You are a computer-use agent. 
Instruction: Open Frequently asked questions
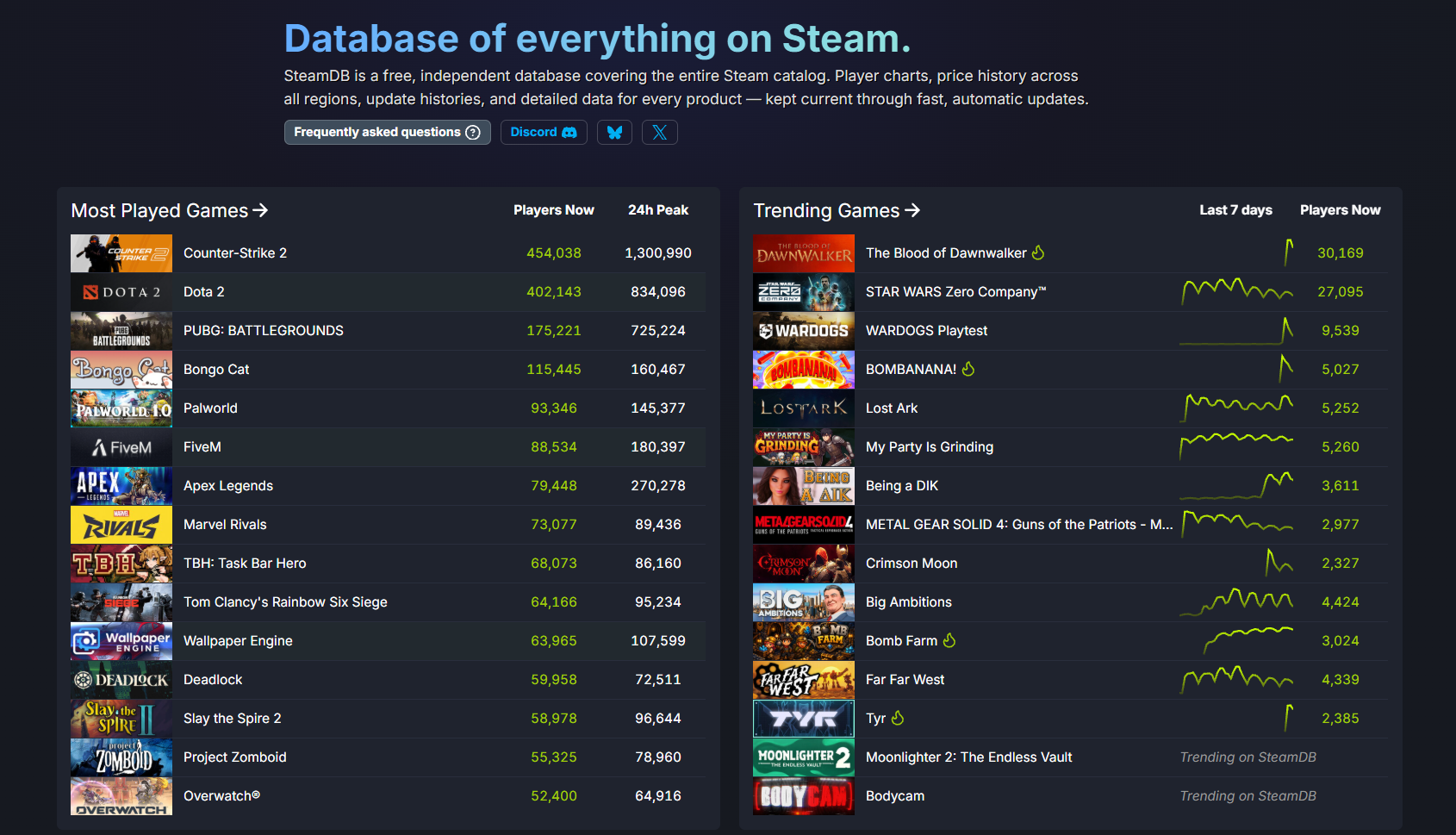click(387, 132)
